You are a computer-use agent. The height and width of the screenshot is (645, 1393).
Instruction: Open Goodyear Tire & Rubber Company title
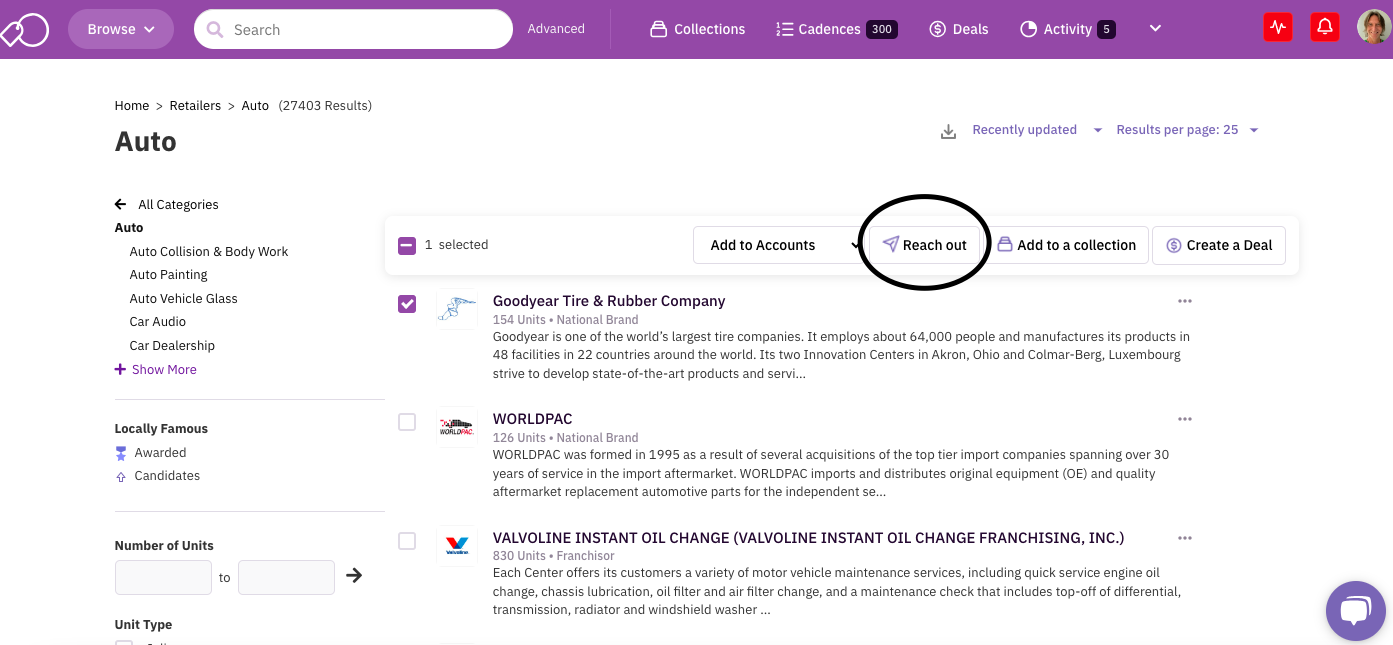point(609,301)
